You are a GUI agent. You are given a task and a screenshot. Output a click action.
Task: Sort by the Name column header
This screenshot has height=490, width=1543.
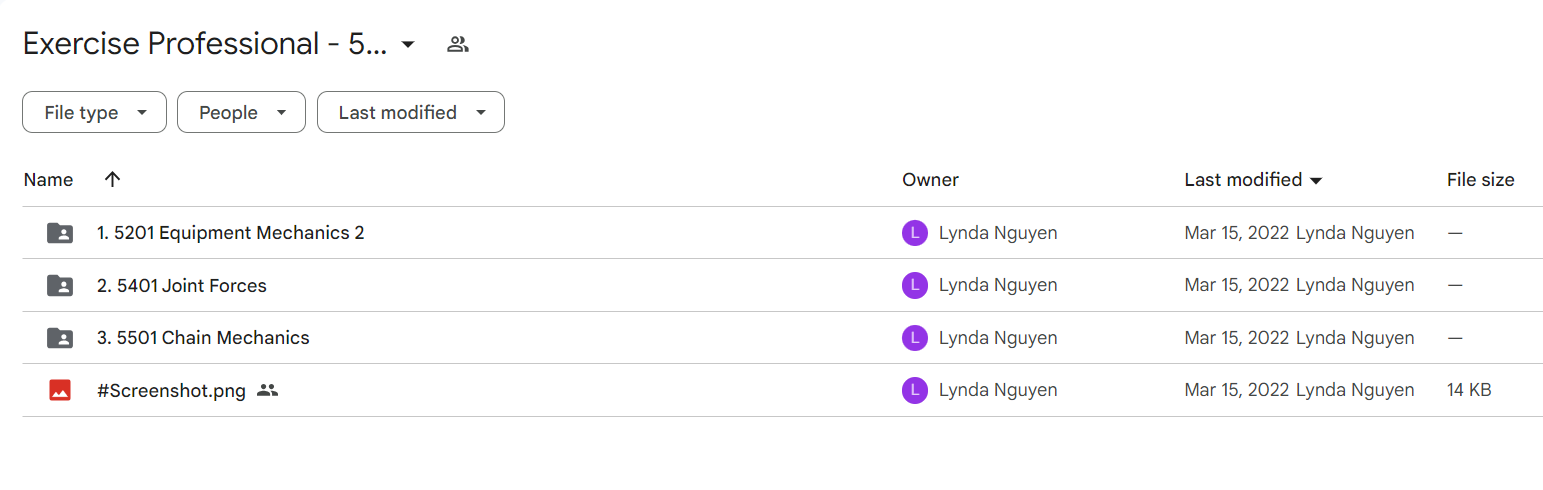(48, 180)
